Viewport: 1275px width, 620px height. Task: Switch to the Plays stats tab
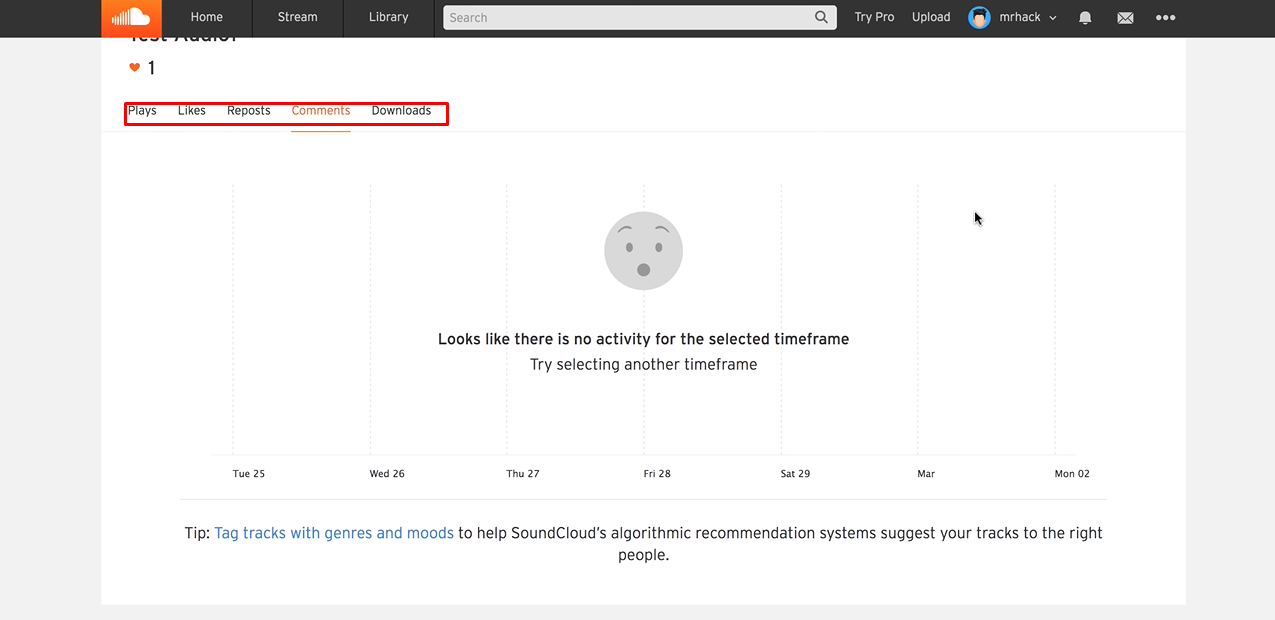coord(142,110)
